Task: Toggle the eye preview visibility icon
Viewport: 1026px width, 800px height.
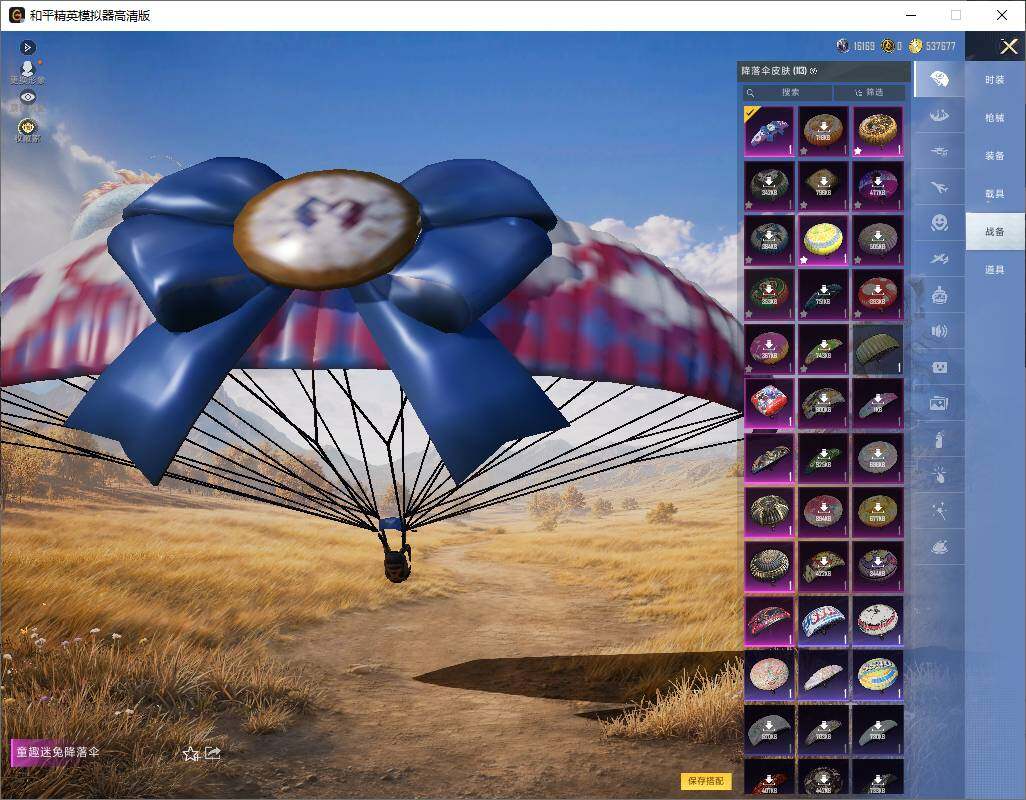Action: pos(27,97)
